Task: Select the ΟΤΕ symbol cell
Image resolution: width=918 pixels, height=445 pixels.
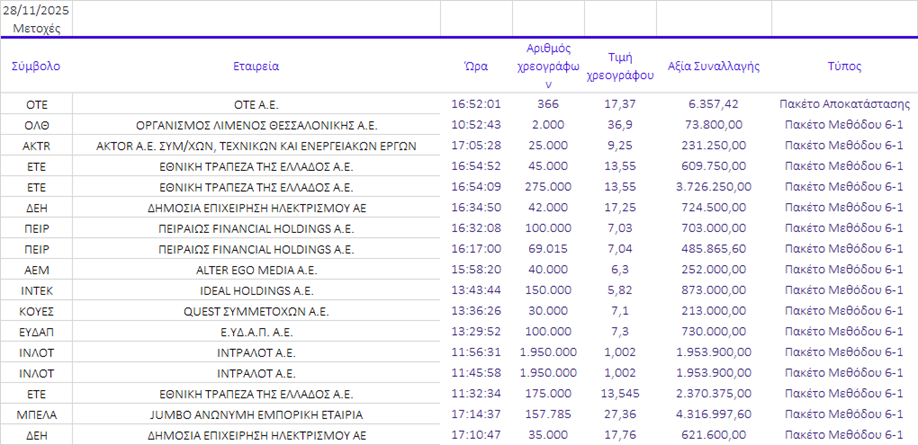Action: point(36,105)
